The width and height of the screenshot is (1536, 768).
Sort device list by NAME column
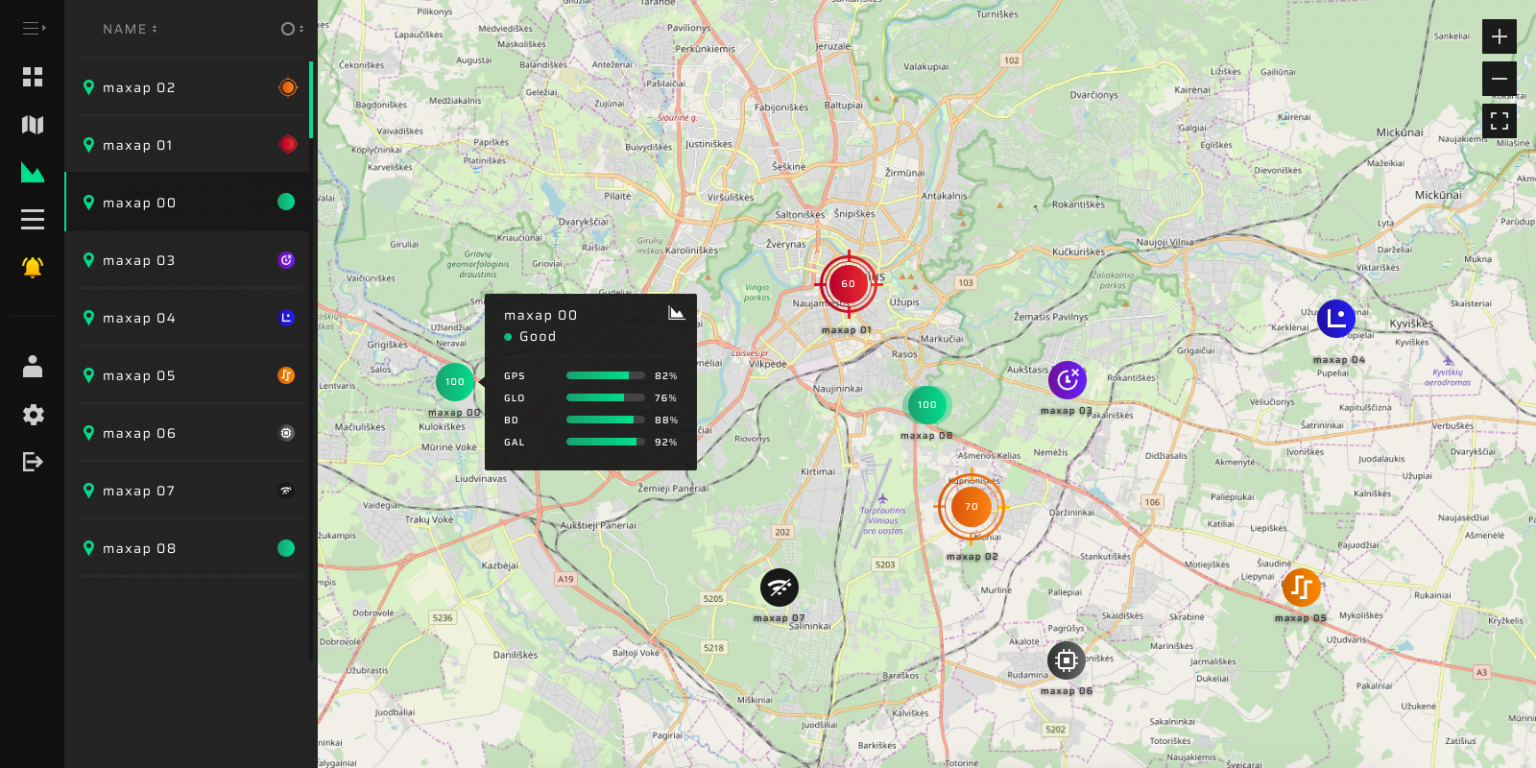coord(130,29)
